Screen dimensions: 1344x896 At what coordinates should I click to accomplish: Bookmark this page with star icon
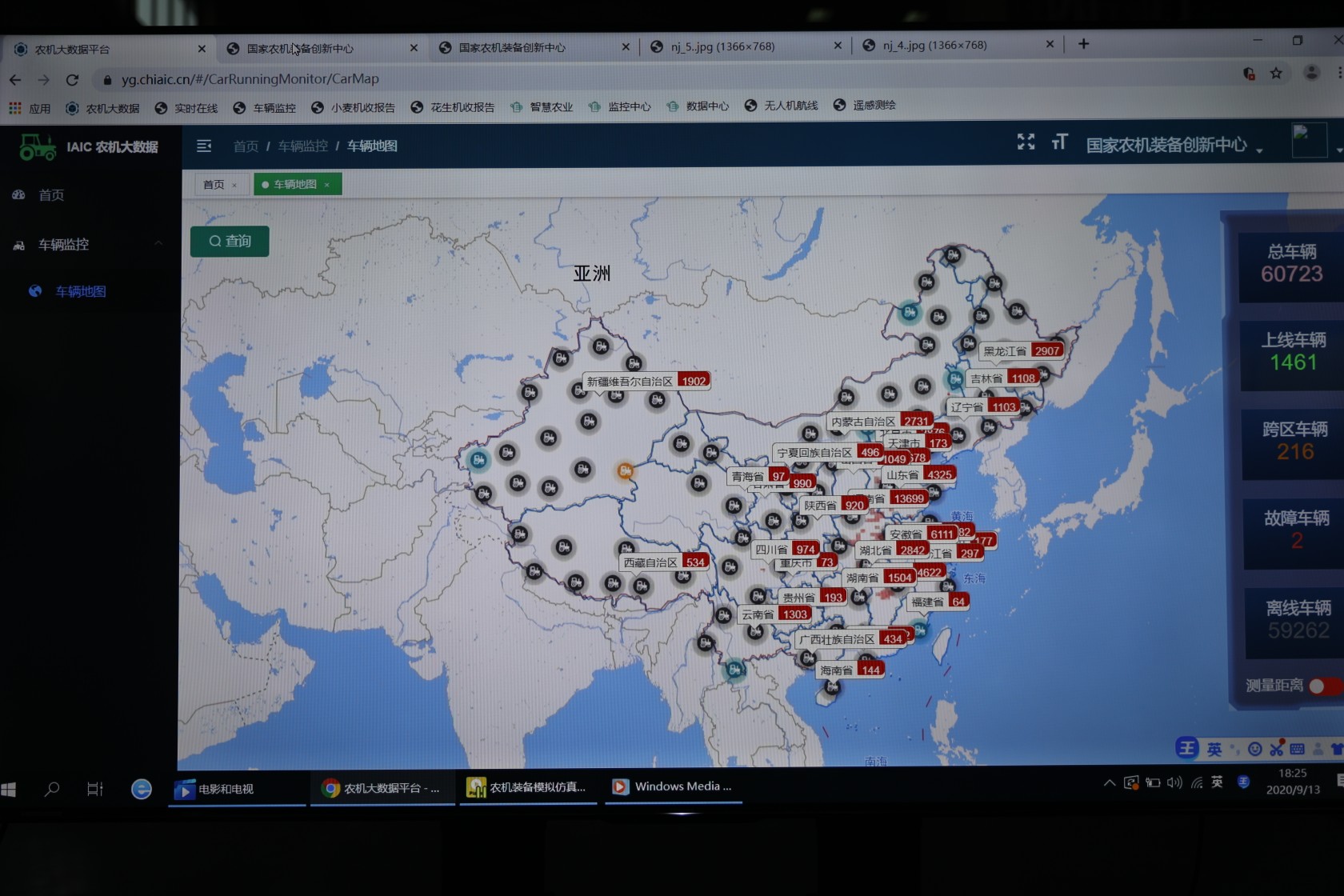[x=1276, y=74]
